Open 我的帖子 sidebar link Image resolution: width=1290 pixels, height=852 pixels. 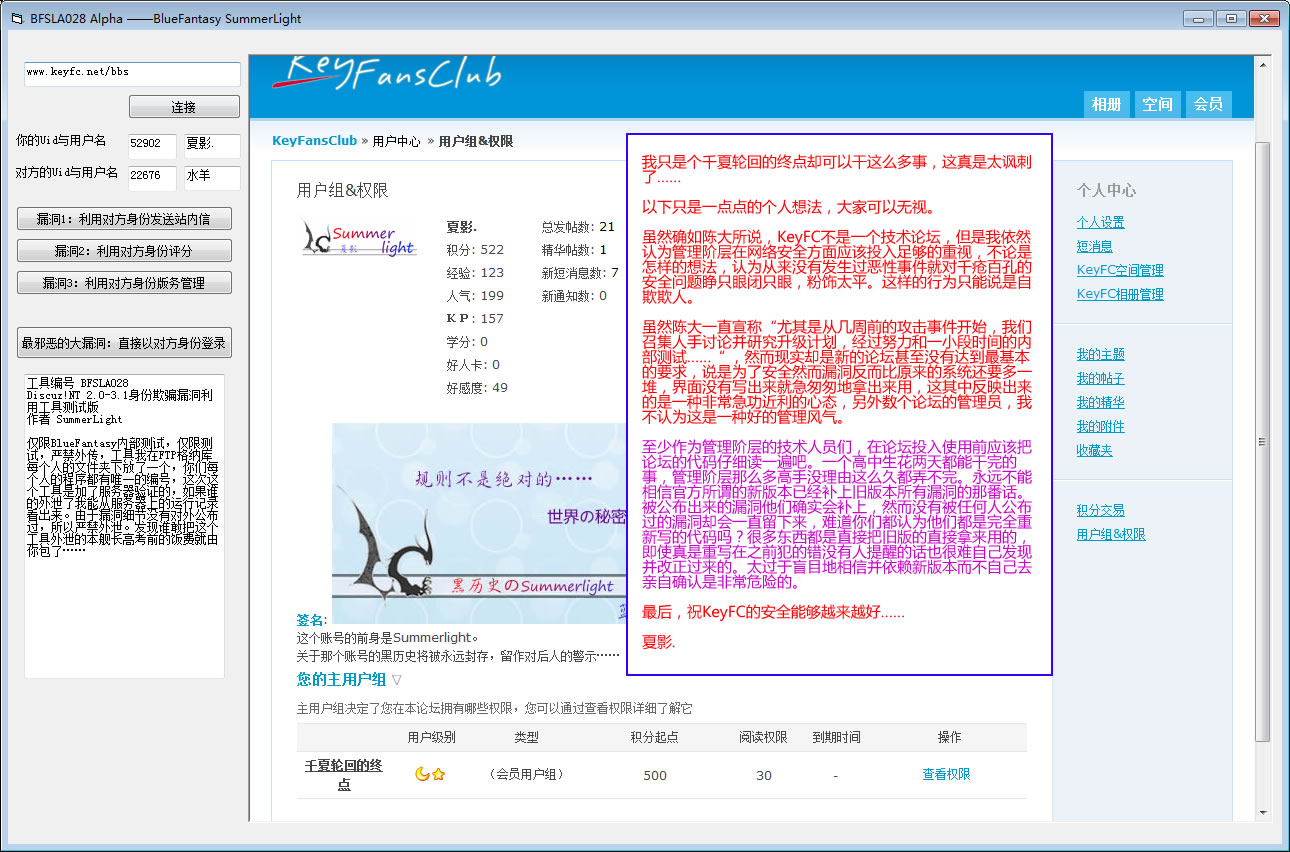pos(1100,378)
